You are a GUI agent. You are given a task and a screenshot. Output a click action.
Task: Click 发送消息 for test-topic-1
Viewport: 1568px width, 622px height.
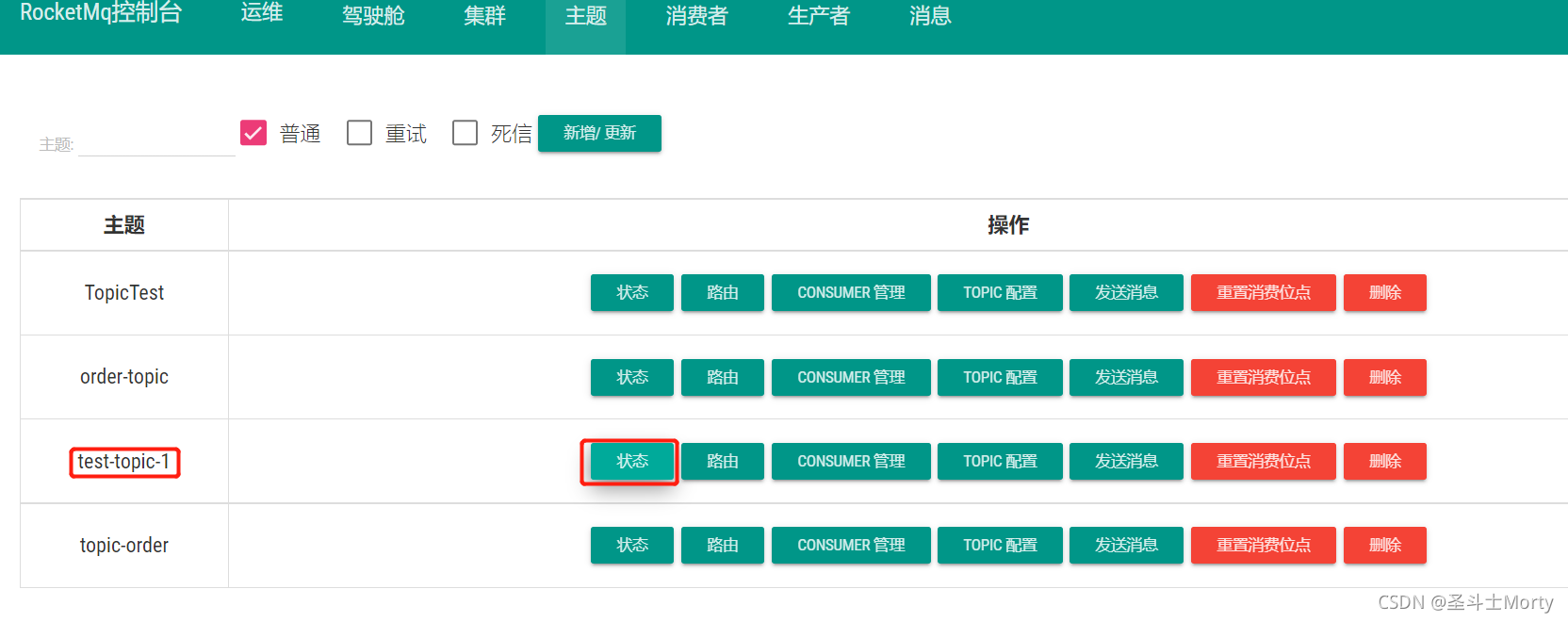(x=1126, y=461)
